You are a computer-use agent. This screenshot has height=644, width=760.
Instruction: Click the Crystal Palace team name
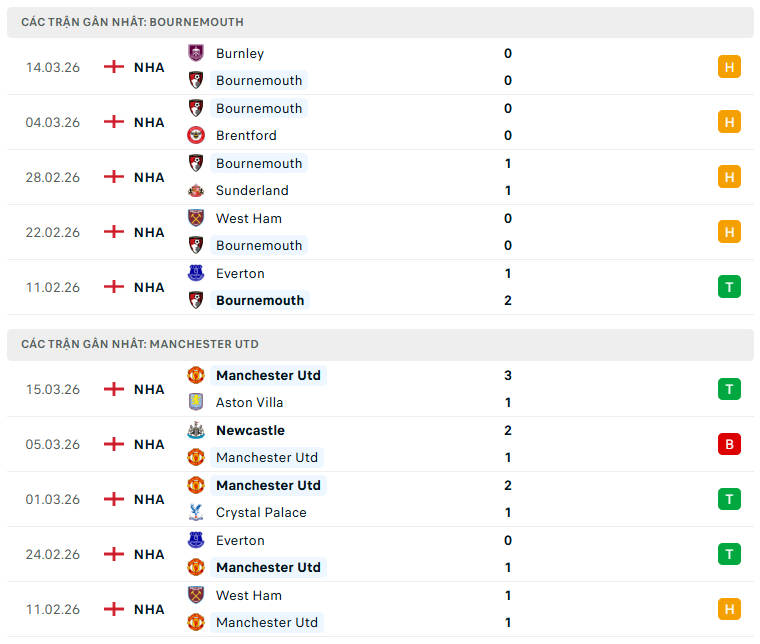261,512
